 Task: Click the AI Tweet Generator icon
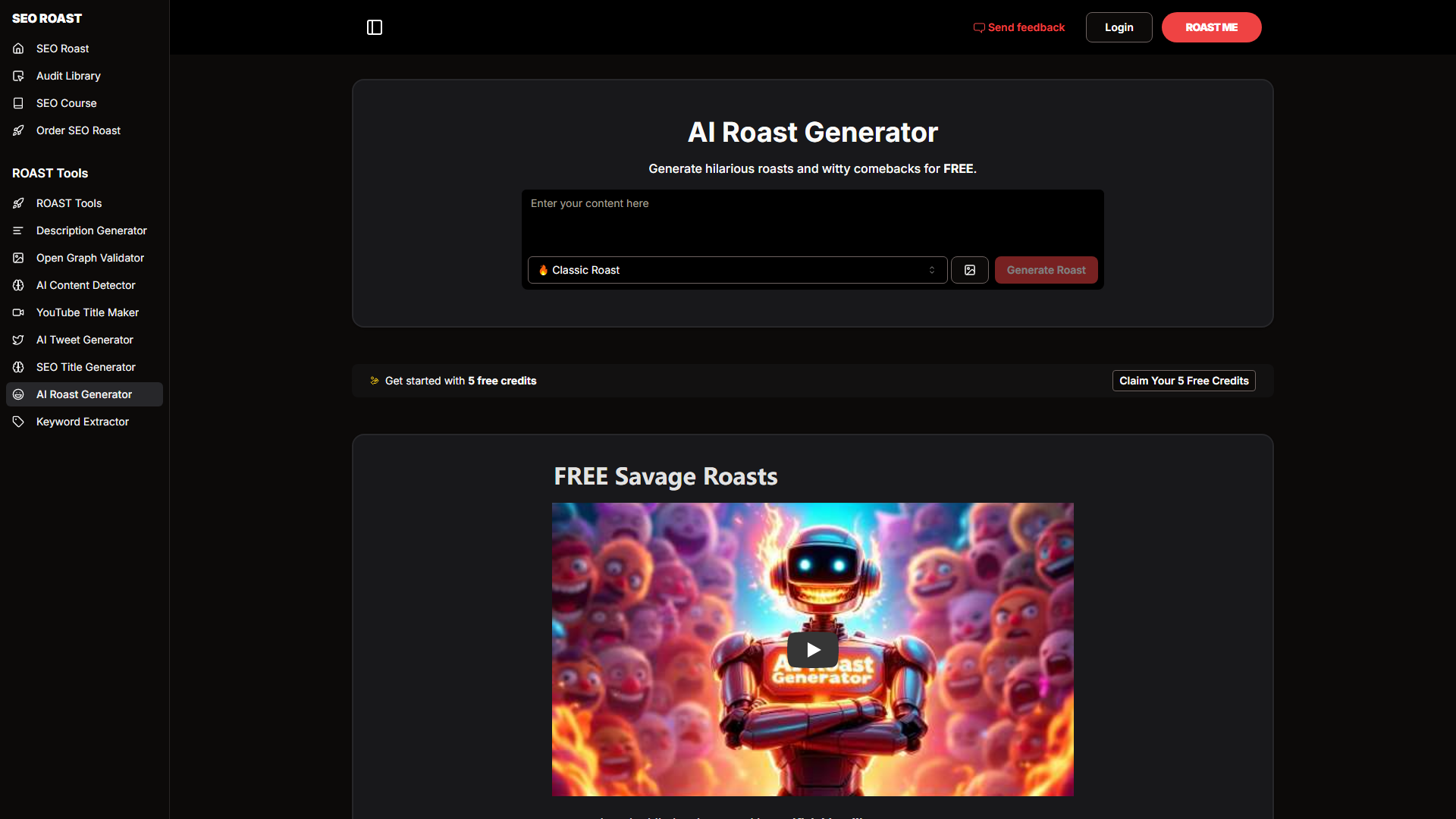click(x=18, y=339)
